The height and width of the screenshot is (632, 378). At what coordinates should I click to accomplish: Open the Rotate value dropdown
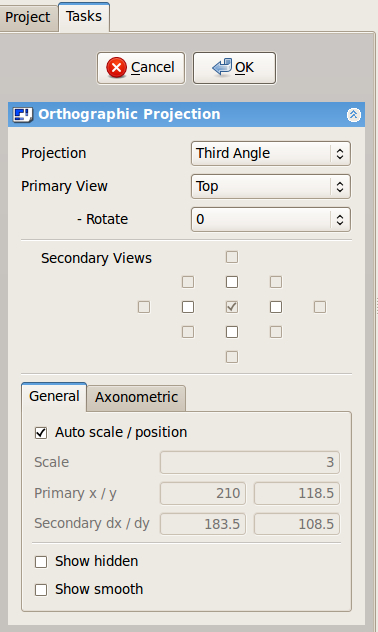(271, 219)
